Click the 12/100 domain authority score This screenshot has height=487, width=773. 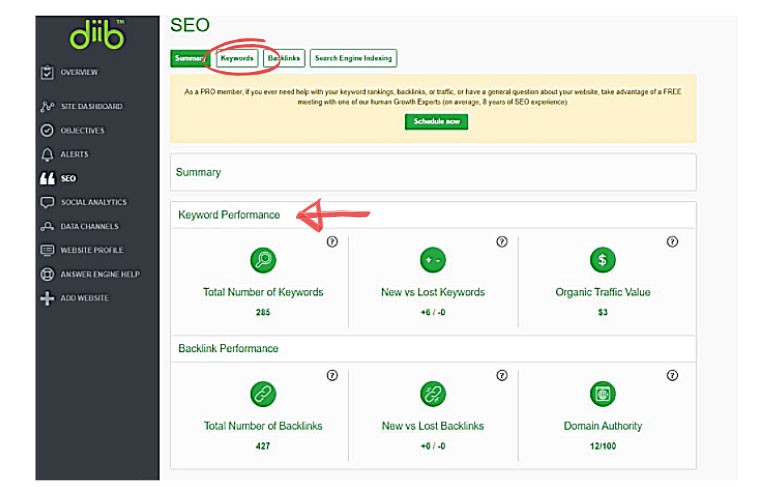click(602, 446)
